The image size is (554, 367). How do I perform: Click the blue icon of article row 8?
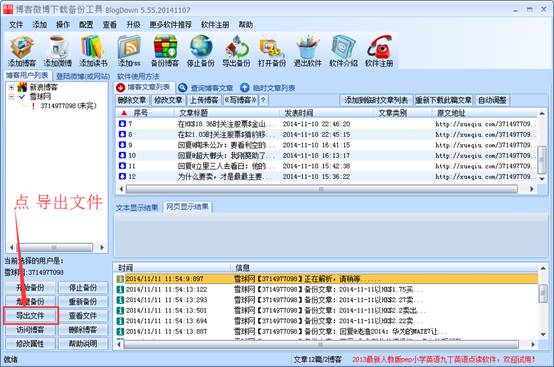coord(122,134)
